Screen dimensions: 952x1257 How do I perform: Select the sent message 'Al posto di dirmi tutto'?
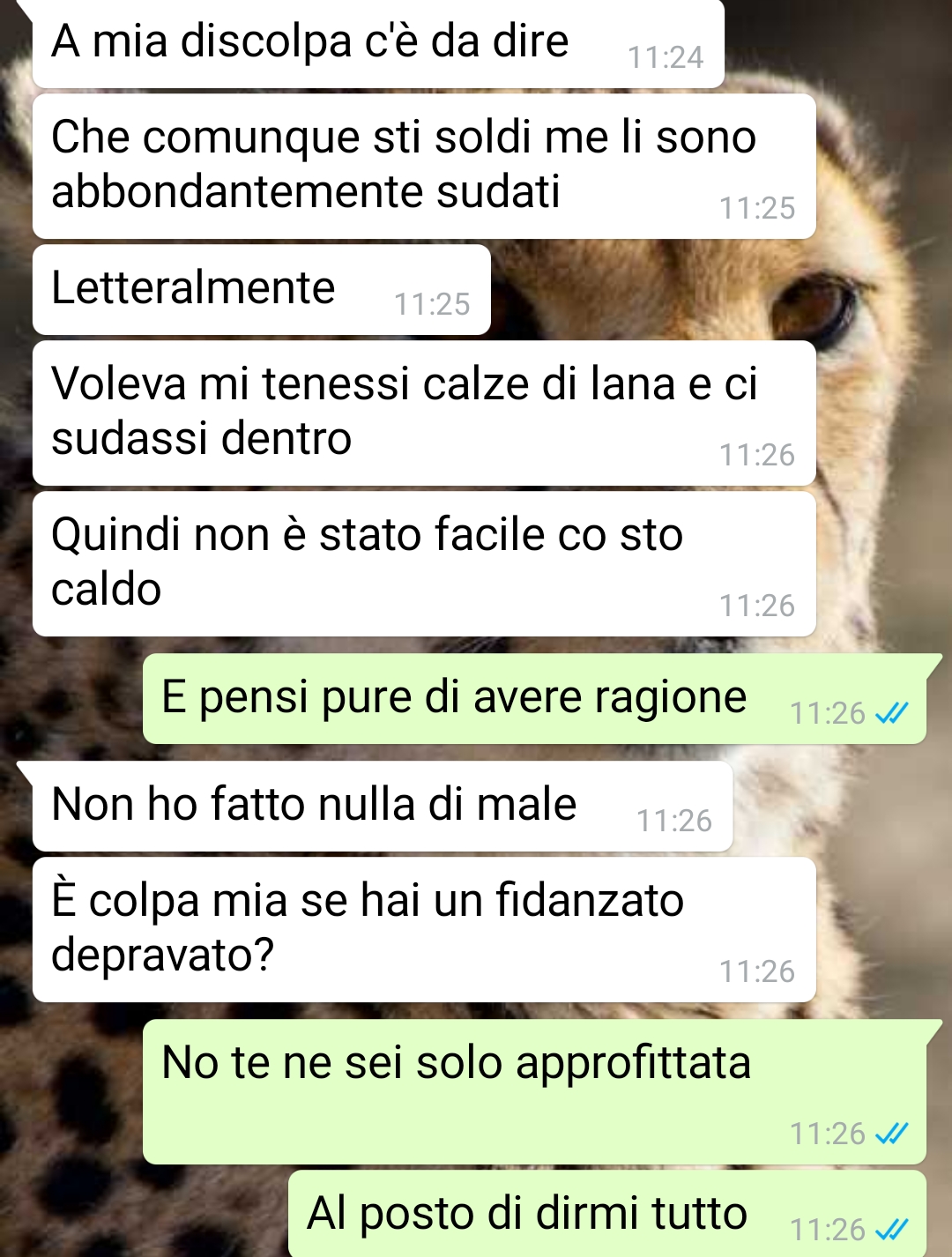607,1214
